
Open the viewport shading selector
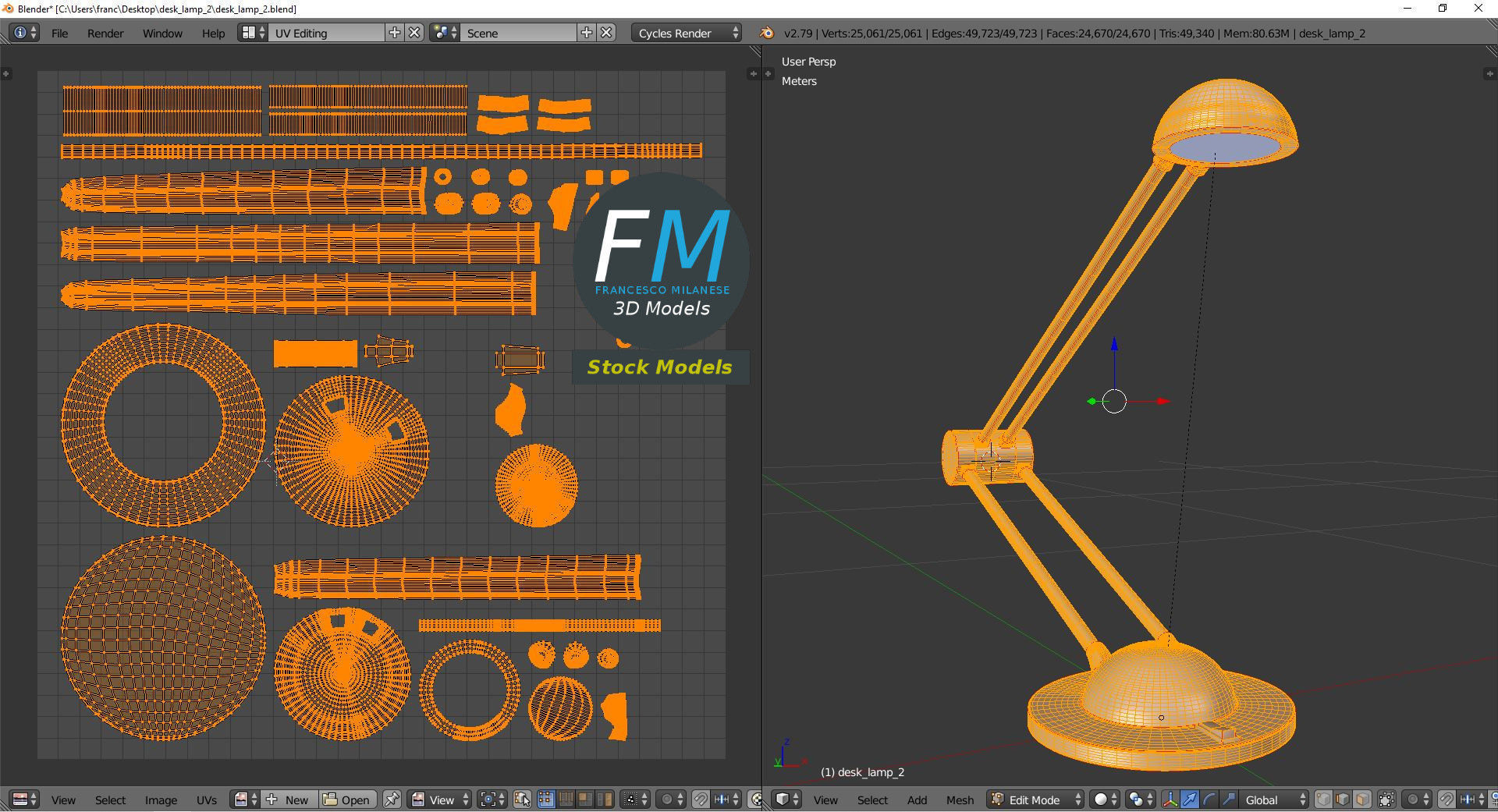tap(1106, 800)
